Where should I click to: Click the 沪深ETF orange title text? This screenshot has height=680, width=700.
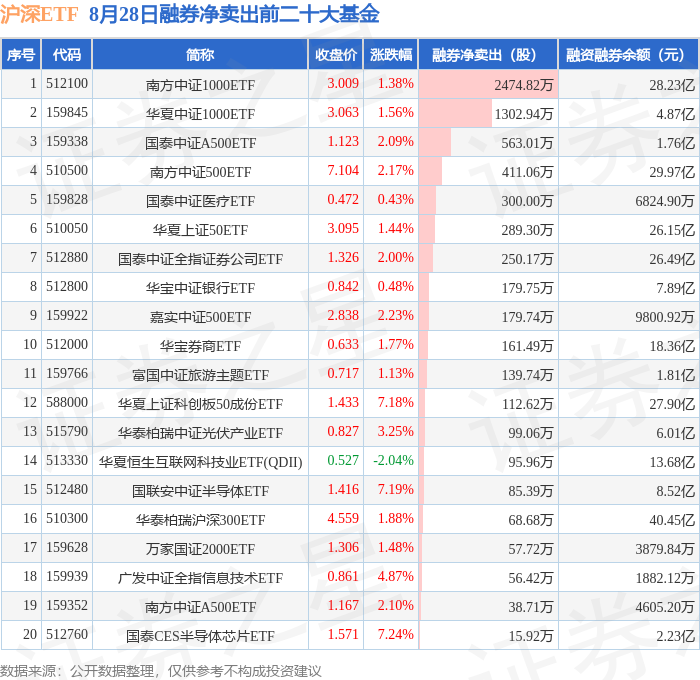pos(39,14)
